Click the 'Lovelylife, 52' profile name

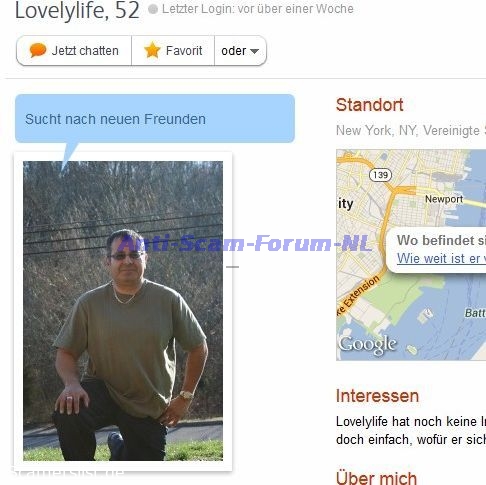click(77, 10)
